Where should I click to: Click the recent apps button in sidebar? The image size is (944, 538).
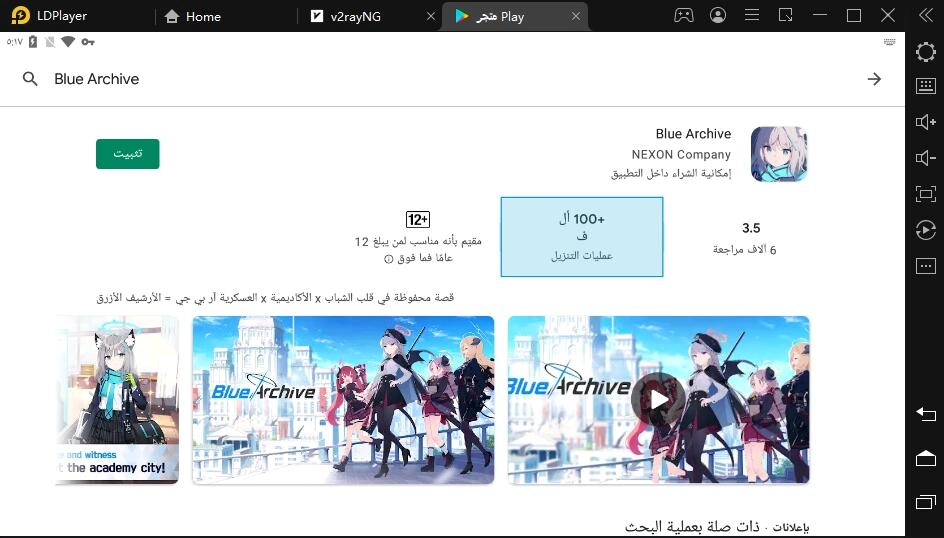point(926,501)
